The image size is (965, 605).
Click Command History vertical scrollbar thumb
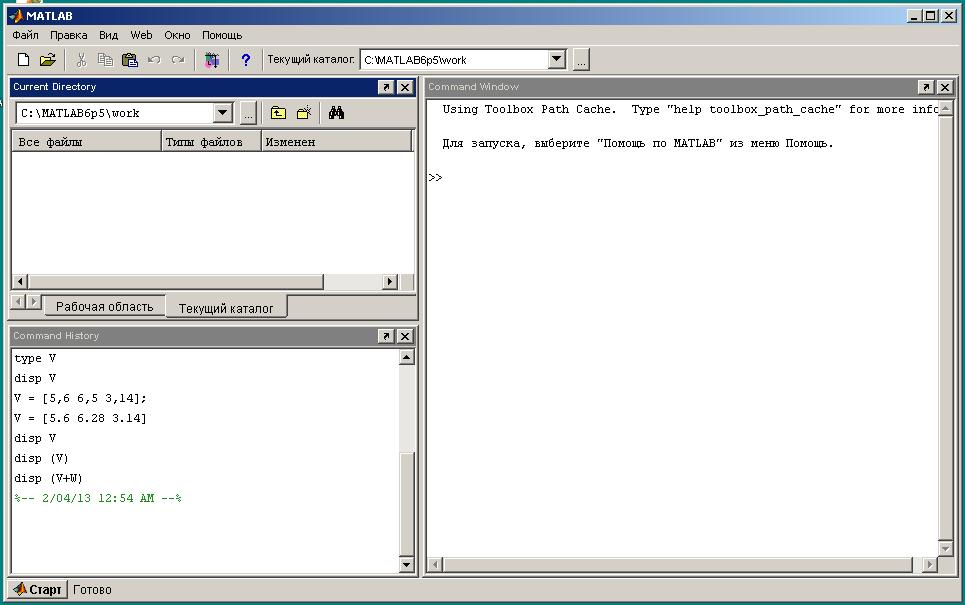tap(407, 505)
